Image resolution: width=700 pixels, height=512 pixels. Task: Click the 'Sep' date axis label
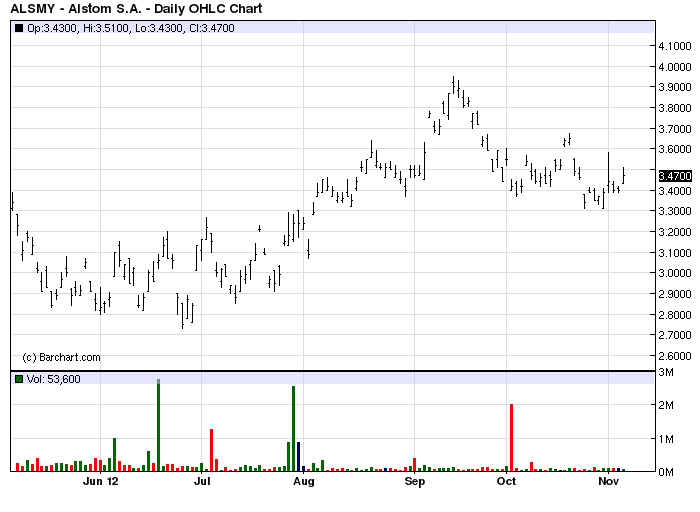415,481
